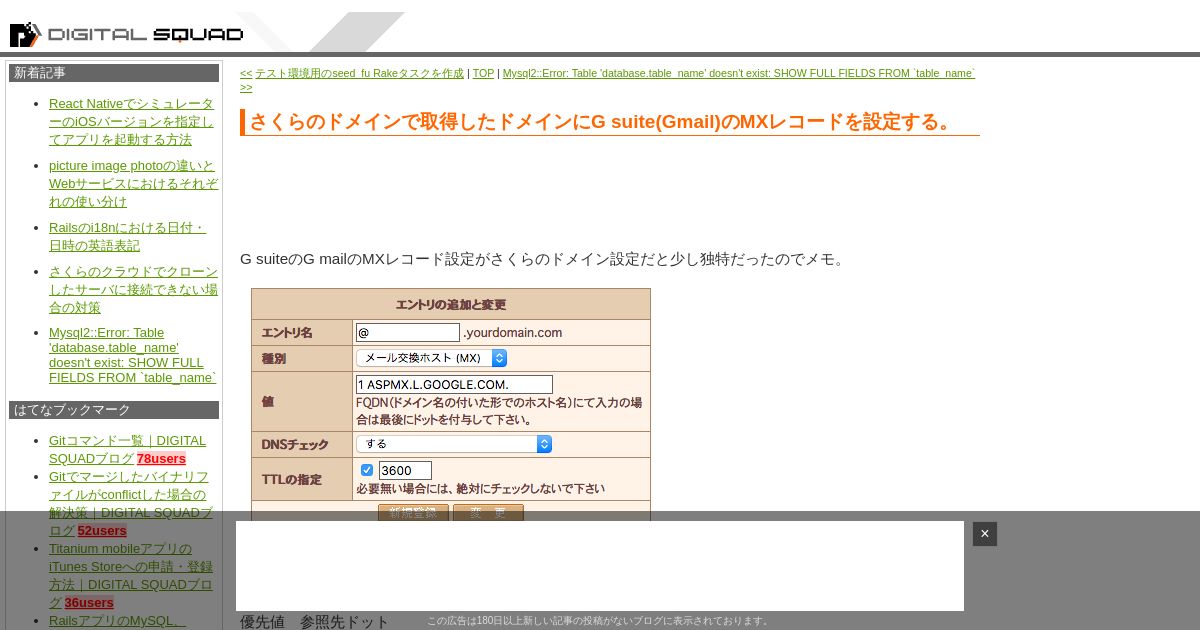This screenshot has width=1200, height=630.
Task: Close the bottom advertisement overlay
Action: click(984, 534)
